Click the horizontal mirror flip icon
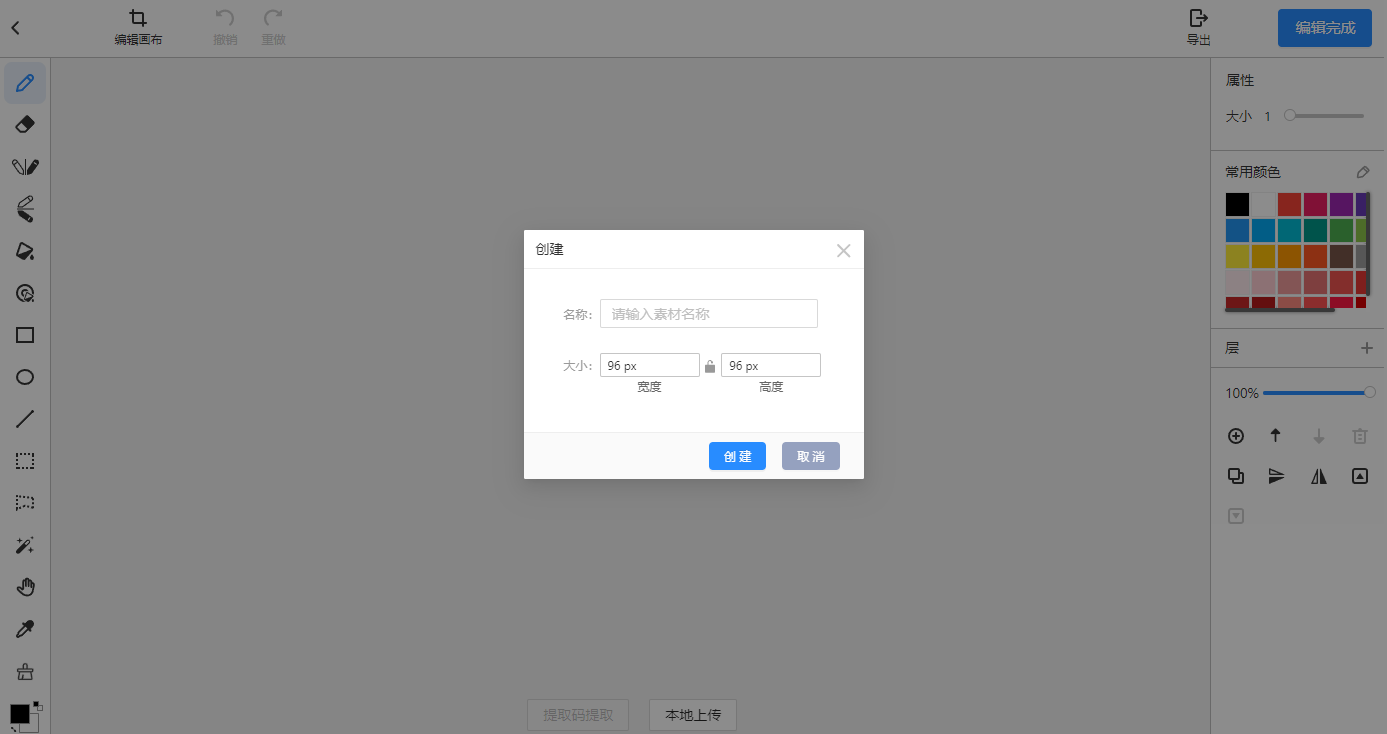 [1319, 477]
